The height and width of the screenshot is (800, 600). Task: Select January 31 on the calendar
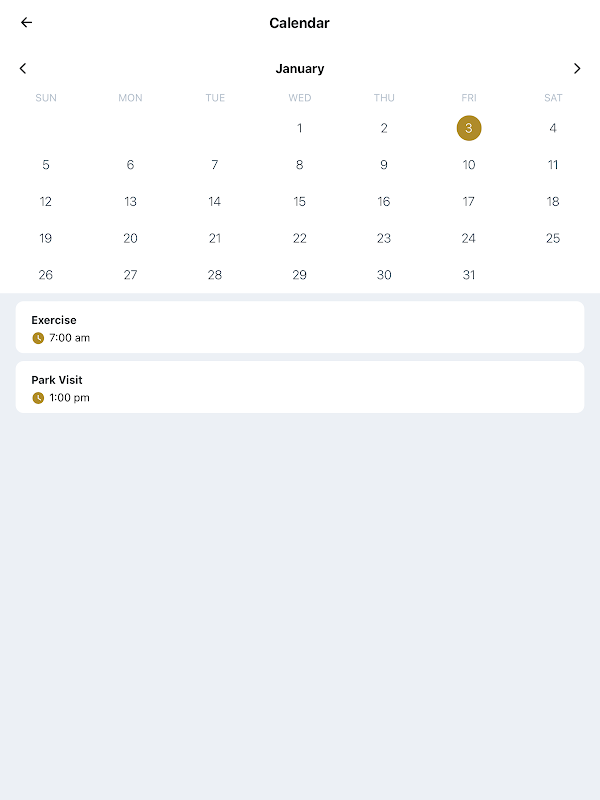click(469, 275)
